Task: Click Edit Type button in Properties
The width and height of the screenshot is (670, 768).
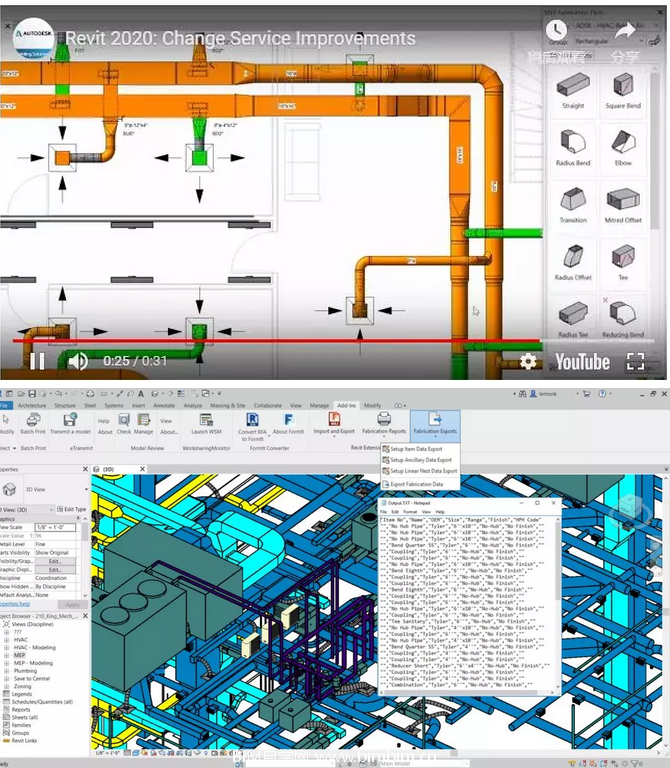Action: click(72, 509)
